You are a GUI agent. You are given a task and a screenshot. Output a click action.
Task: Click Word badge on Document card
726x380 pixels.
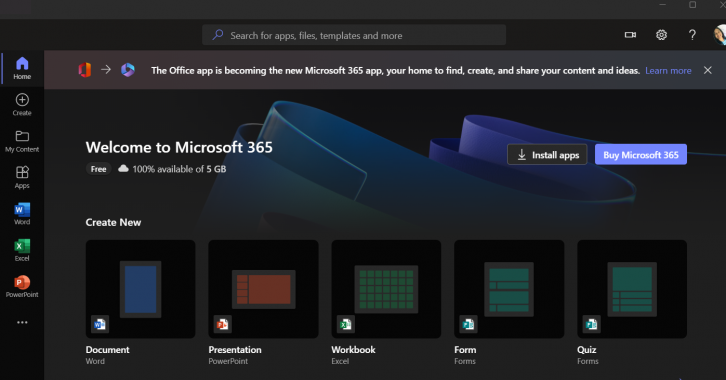coord(100,324)
